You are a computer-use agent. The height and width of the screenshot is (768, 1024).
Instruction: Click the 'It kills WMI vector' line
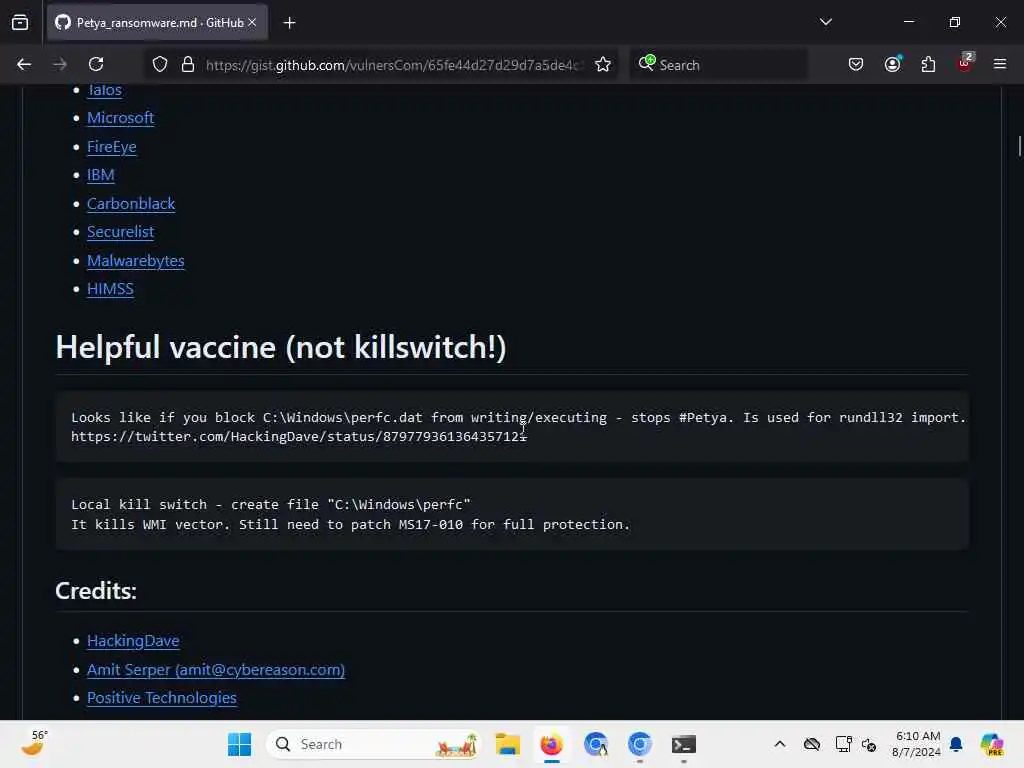tap(351, 524)
